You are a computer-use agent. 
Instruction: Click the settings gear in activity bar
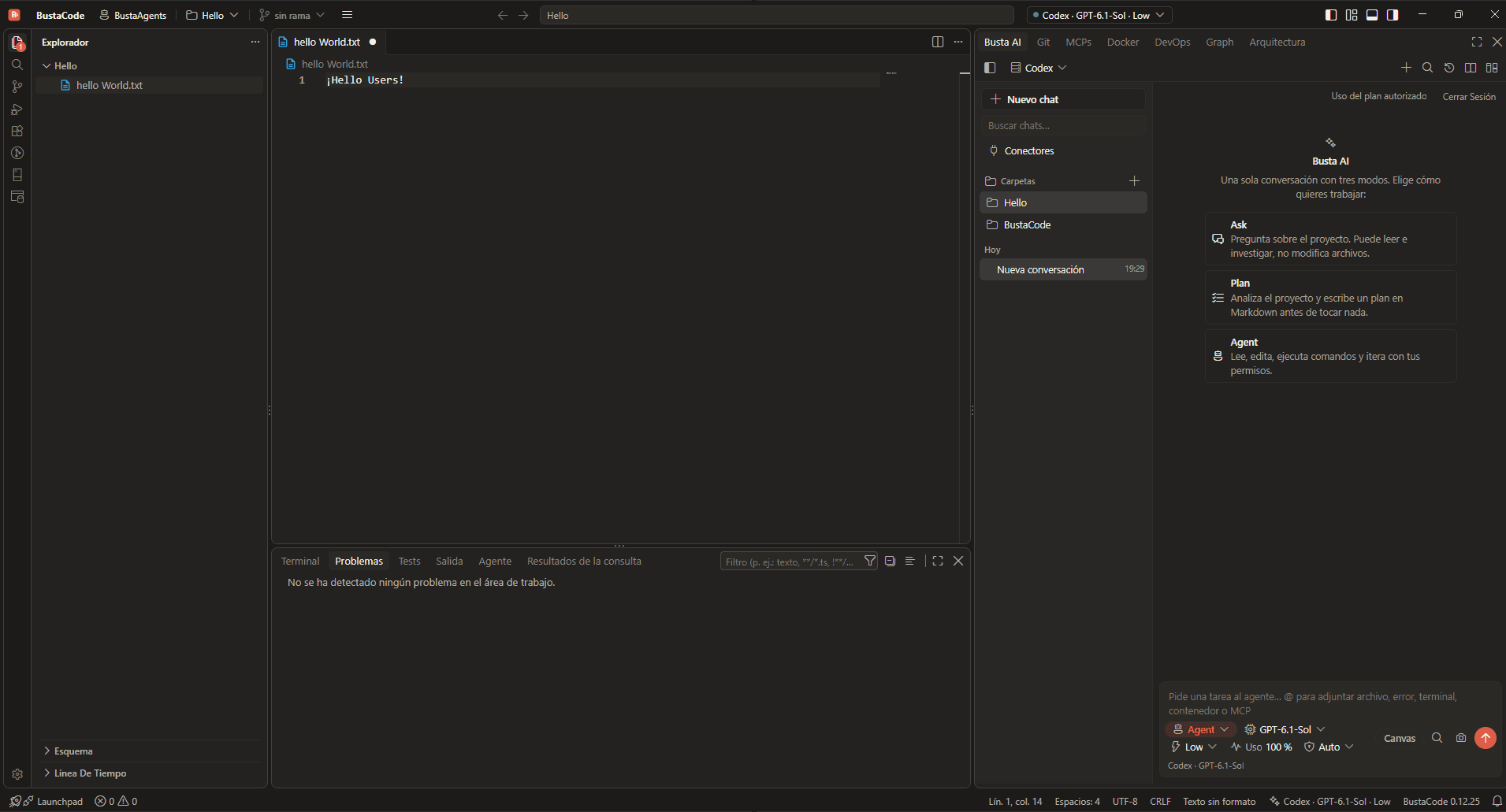17,774
